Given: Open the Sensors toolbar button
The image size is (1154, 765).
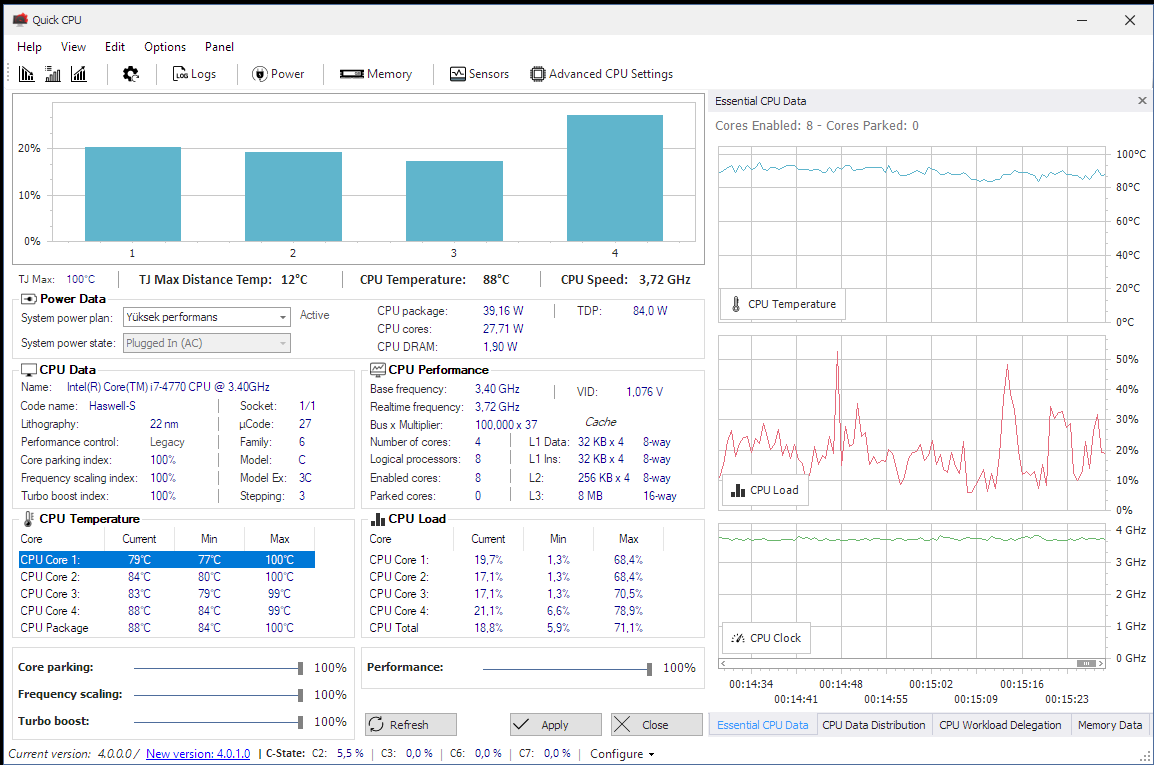Looking at the screenshot, I should click(x=479, y=74).
